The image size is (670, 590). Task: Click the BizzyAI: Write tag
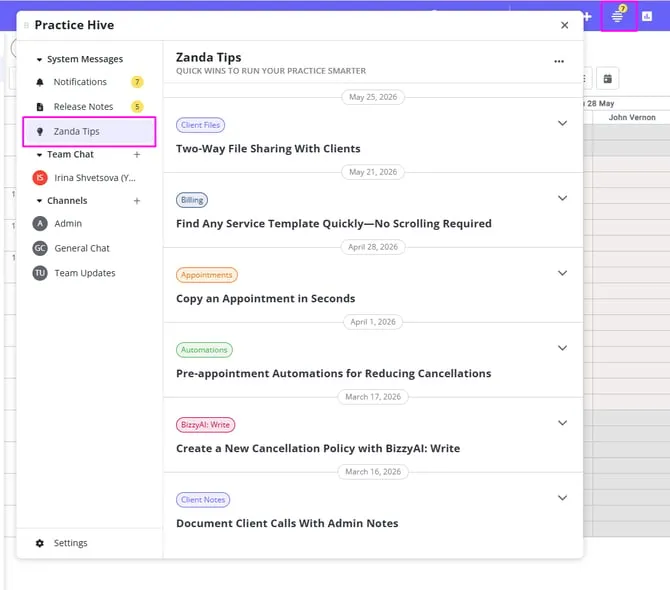click(206, 425)
